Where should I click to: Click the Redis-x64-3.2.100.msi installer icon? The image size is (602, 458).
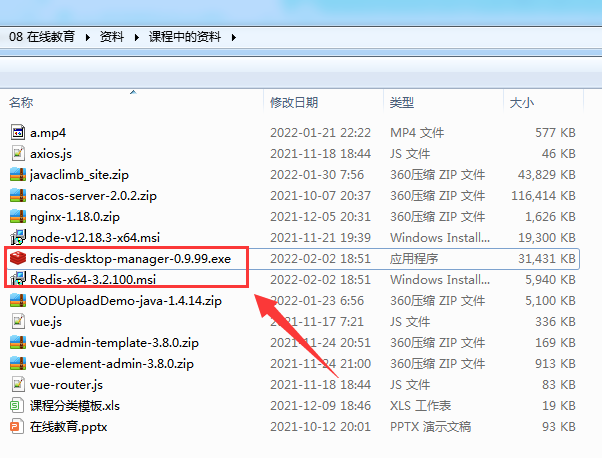[18, 279]
